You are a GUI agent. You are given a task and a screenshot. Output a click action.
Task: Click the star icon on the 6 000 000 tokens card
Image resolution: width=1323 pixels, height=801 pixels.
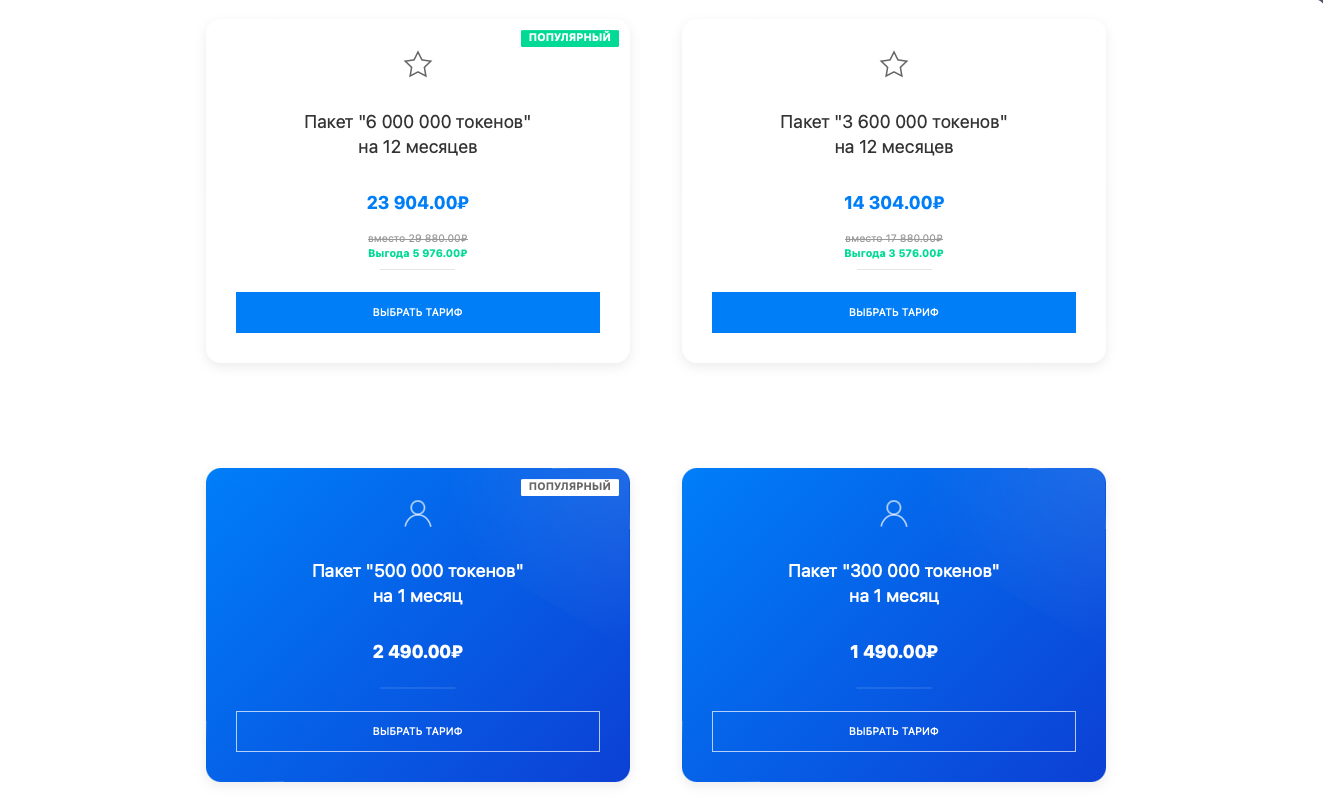(418, 66)
